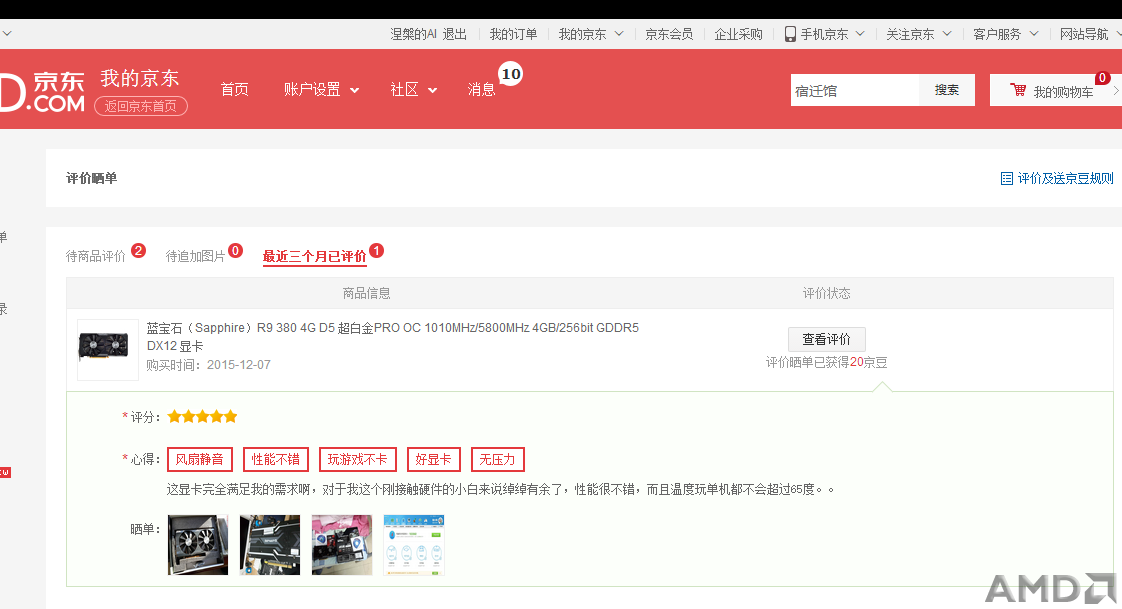Click the cart item count badge
The width and height of the screenshot is (1122, 609).
(1102, 77)
